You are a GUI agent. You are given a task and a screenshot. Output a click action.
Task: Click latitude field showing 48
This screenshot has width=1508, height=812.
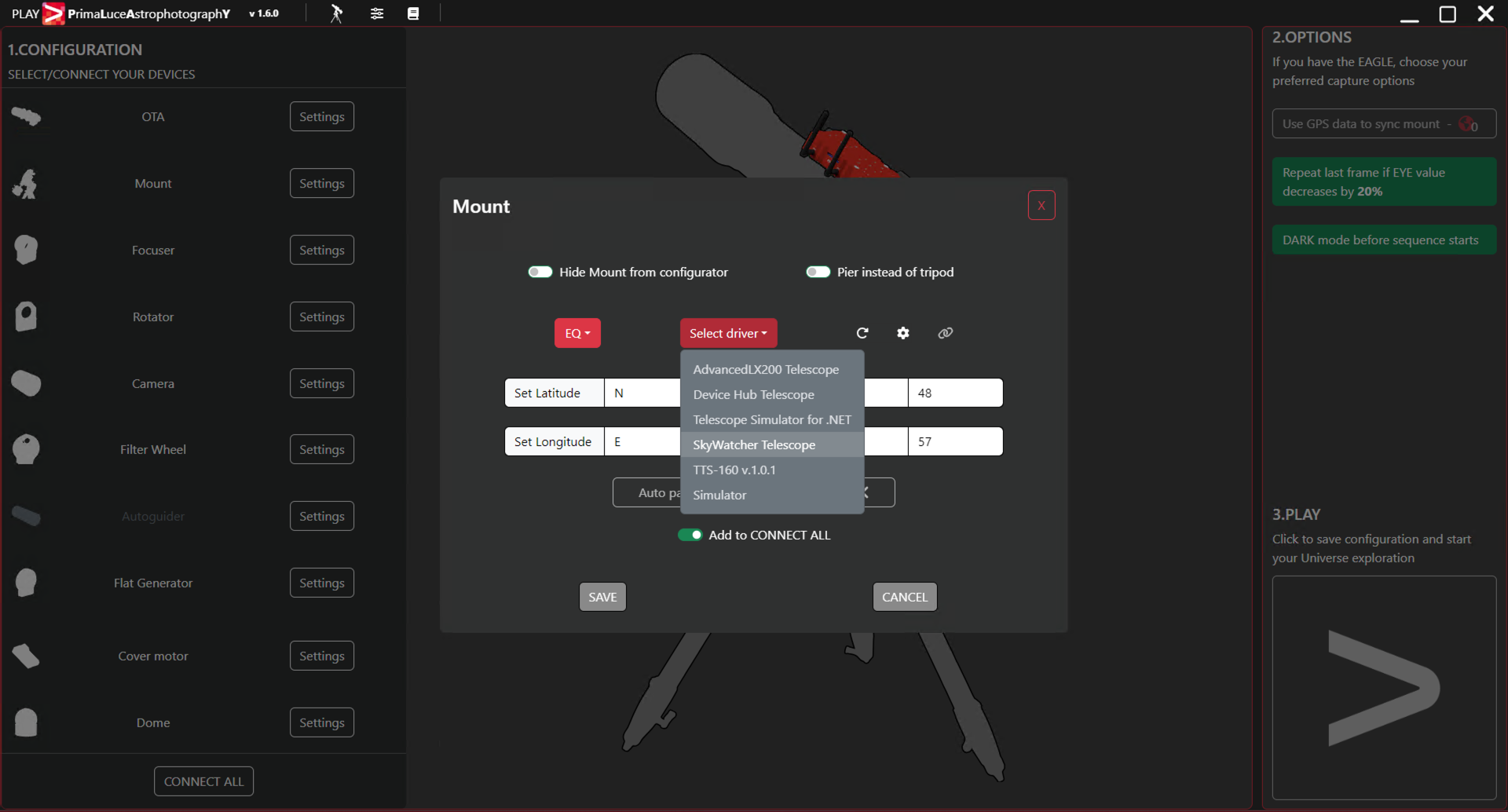coord(955,393)
